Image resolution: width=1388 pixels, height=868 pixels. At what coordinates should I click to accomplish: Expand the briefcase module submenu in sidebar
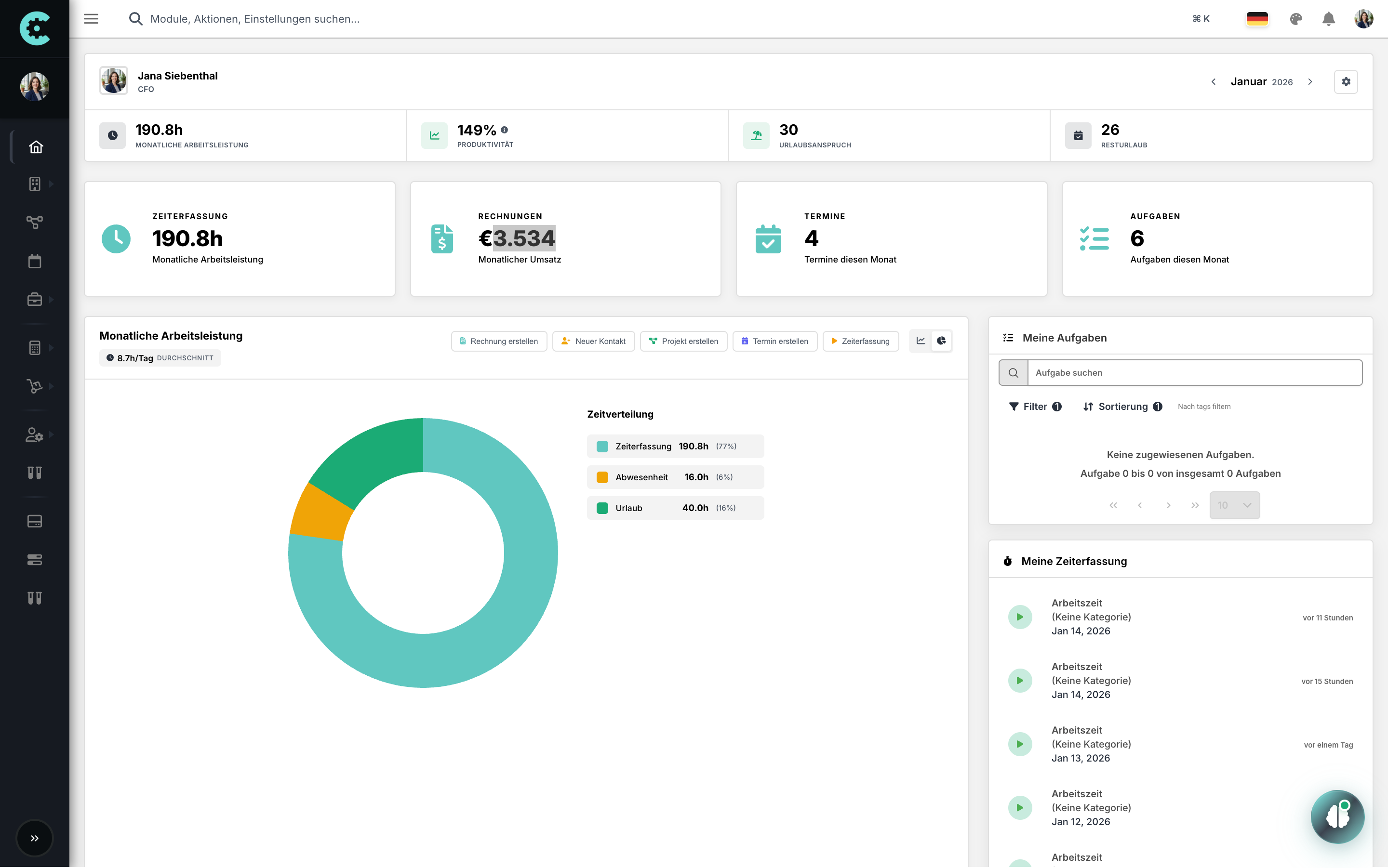[51, 299]
